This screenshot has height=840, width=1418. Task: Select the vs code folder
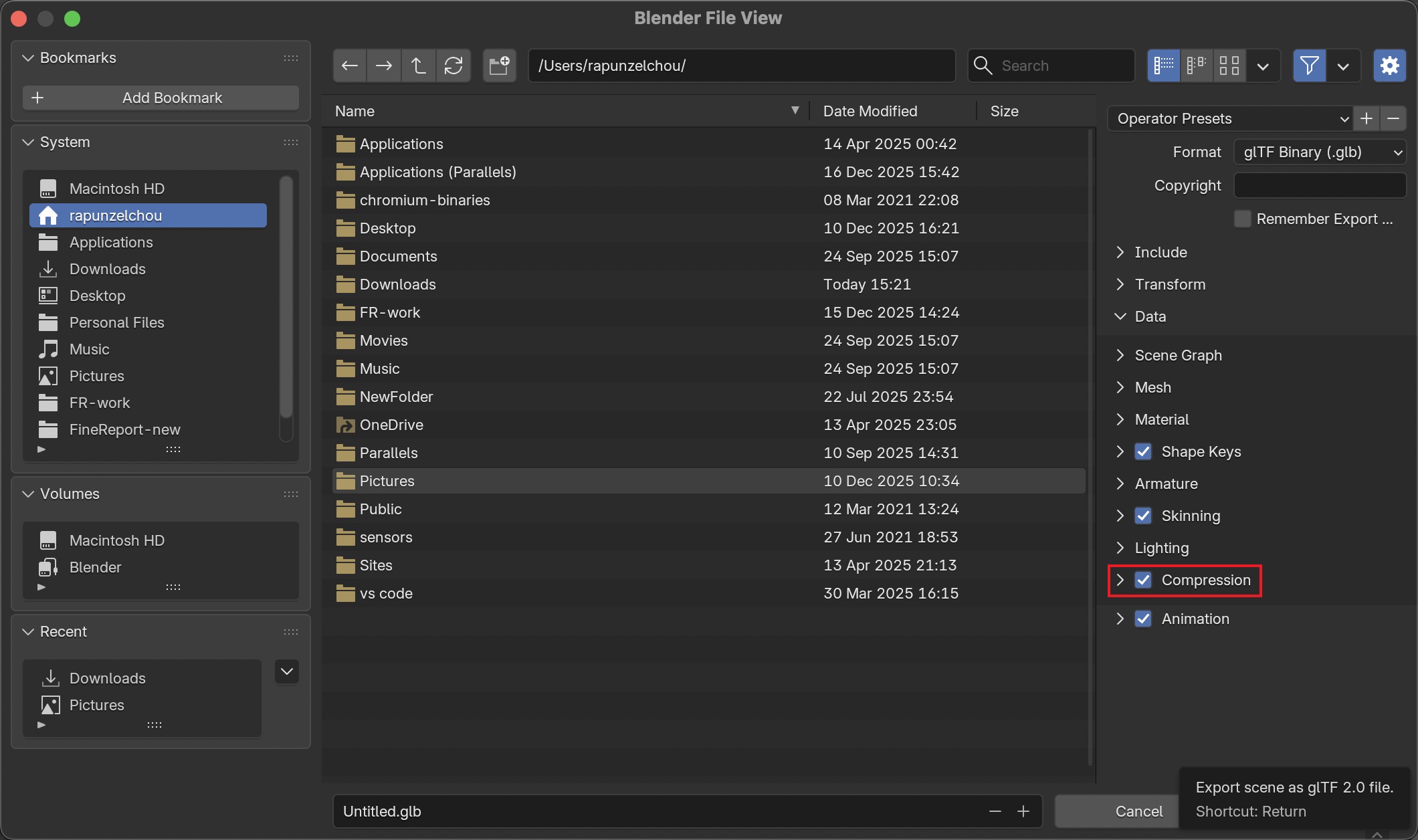coord(709,593)
